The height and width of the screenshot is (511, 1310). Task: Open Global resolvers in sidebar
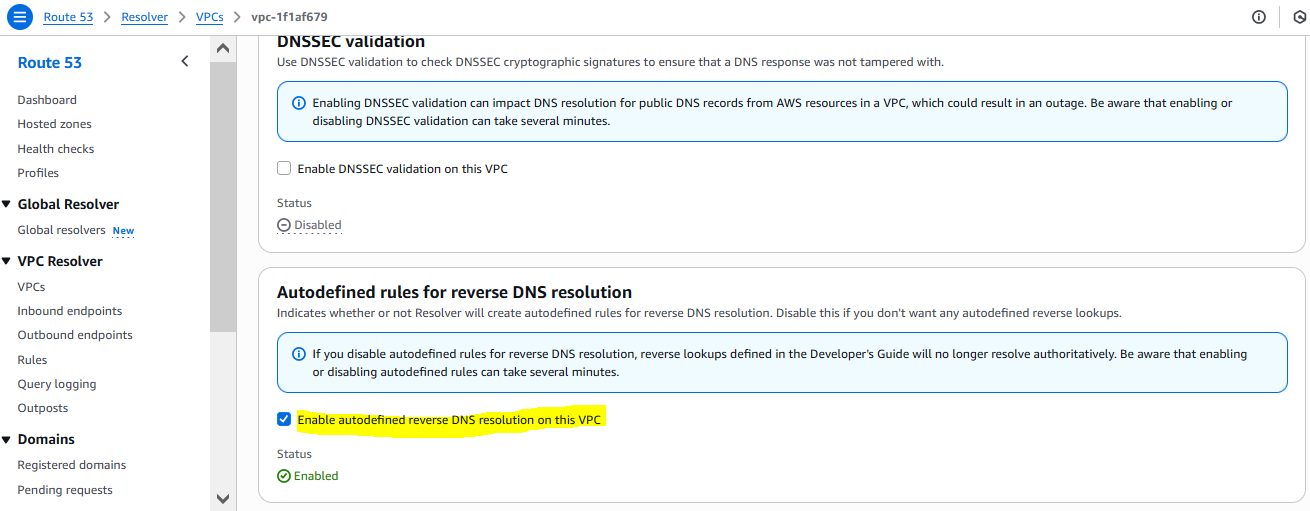click(x=61, y=230)
